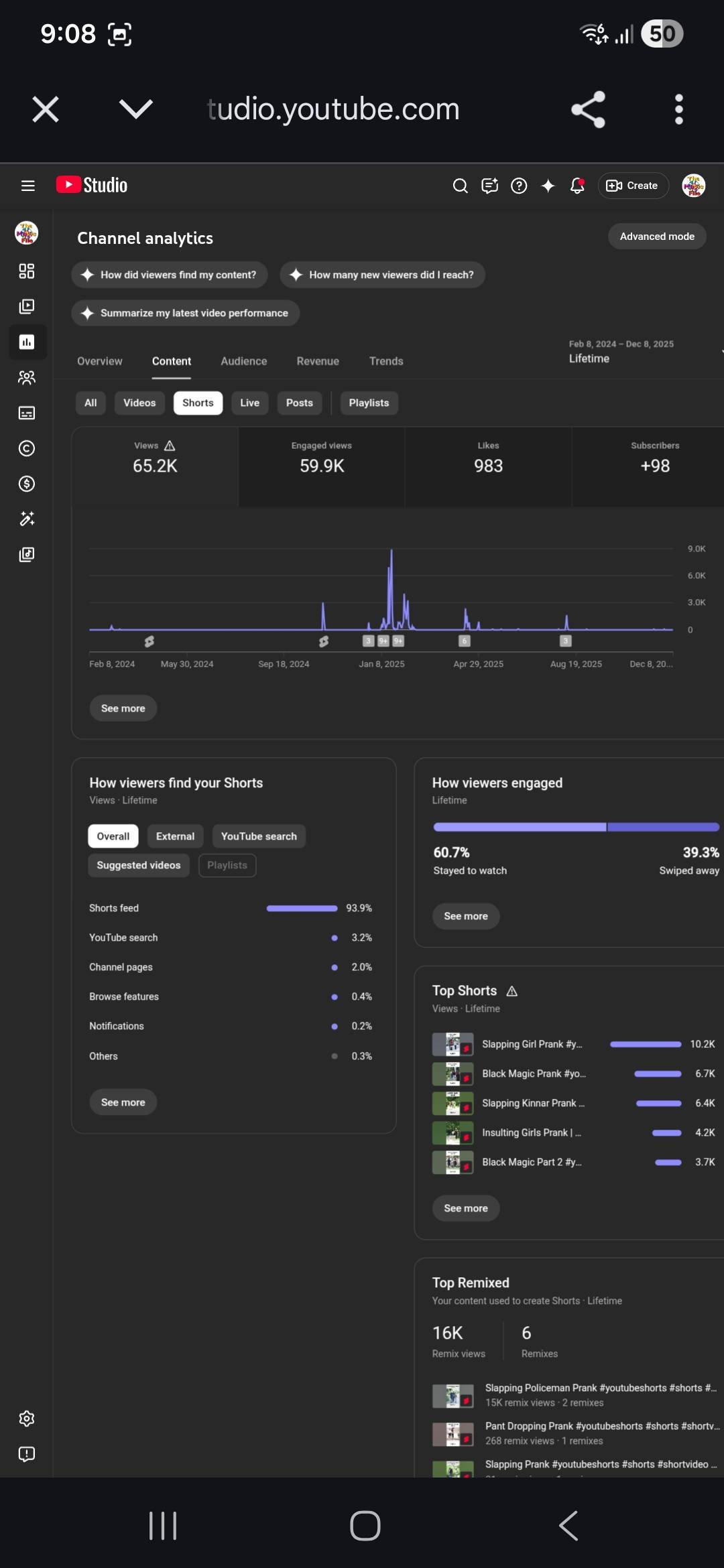Open Copyright icon in sidebar
Viewport: 724px width, 1568px height.
coord(27,448)
